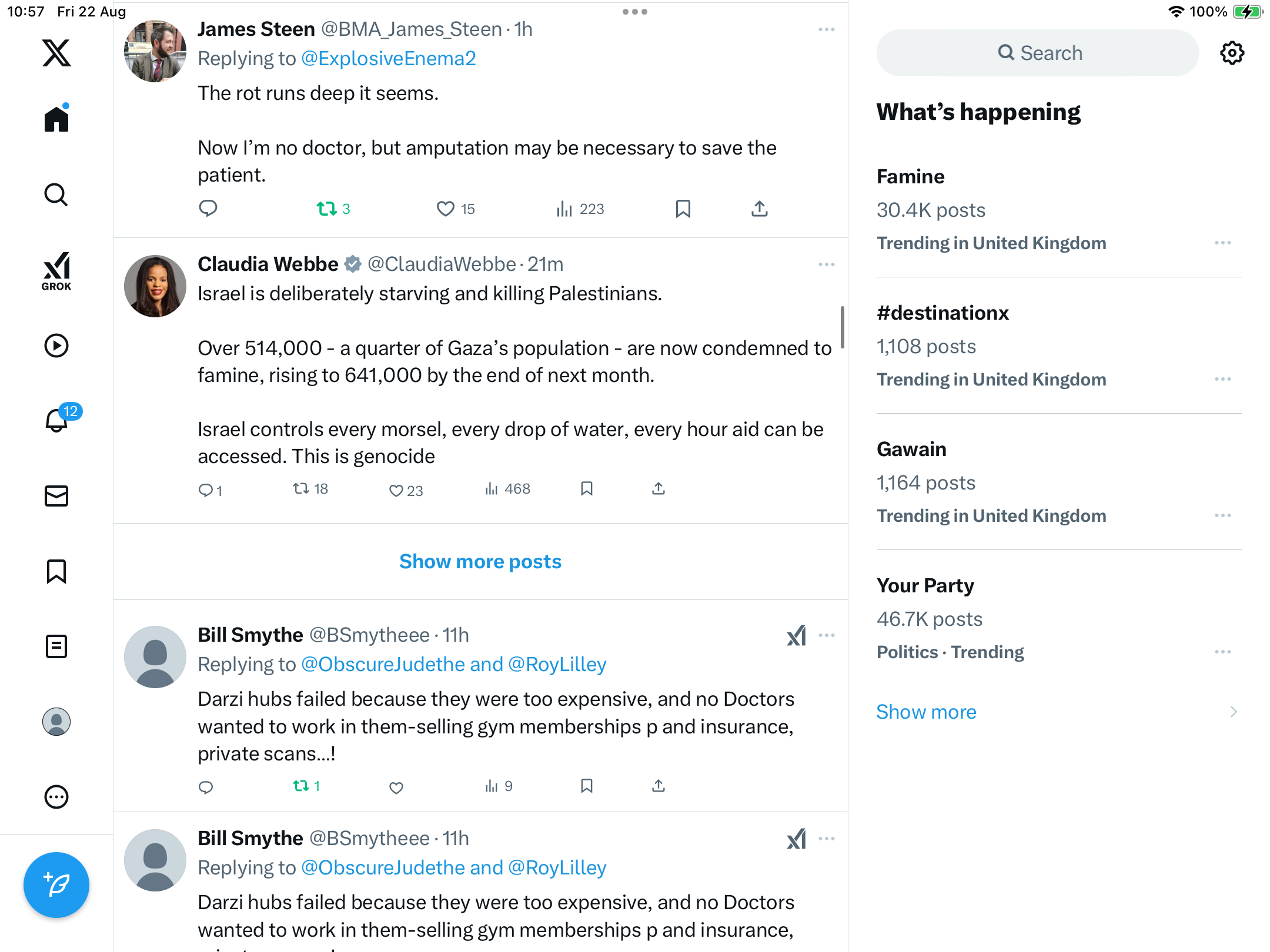Like Claudia Webbe's post
The image size is (1270, 952).
click(x=396, y=490)
